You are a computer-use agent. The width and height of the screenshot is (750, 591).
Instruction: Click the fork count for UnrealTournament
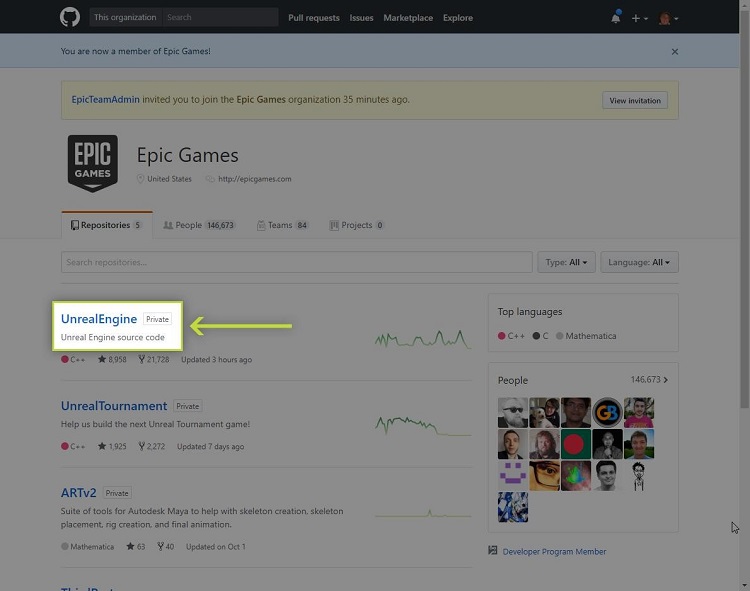pyautogui.click(x=152, y=447)
